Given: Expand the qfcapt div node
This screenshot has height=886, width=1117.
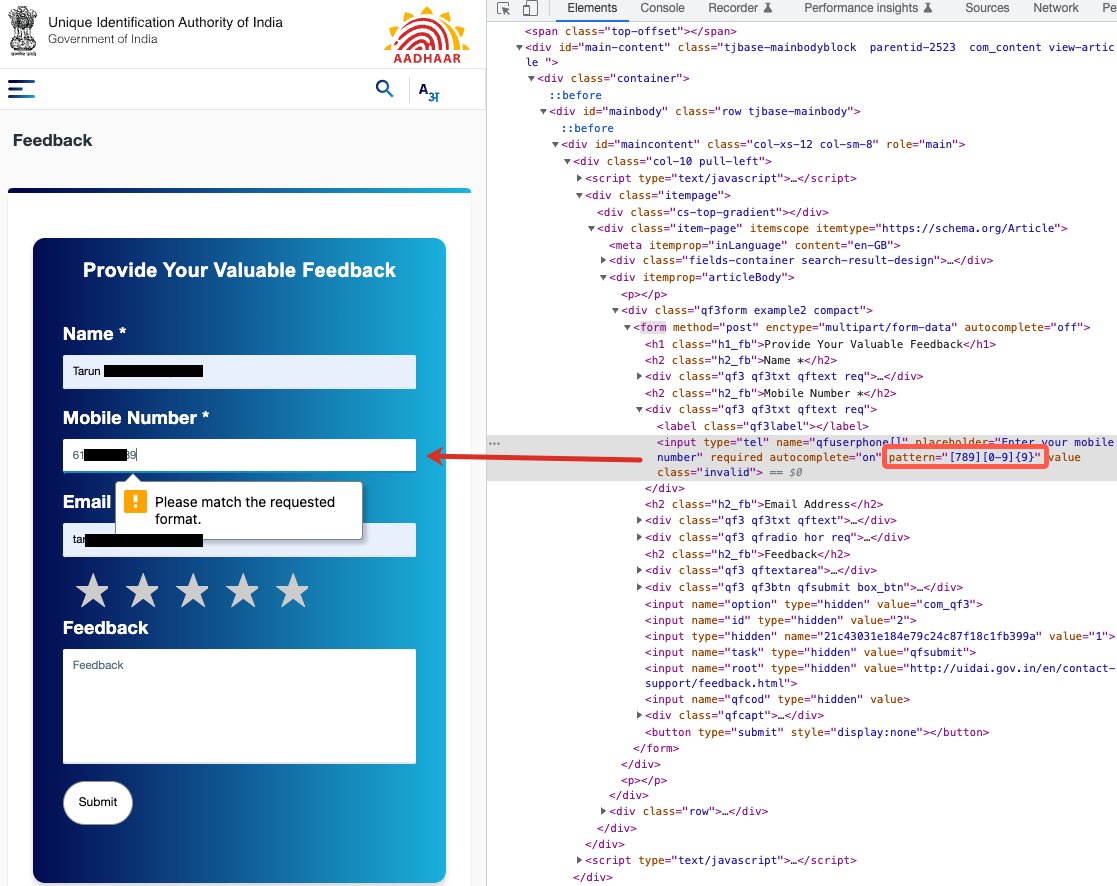Looking at the screenshot, I should coord(639,716).
